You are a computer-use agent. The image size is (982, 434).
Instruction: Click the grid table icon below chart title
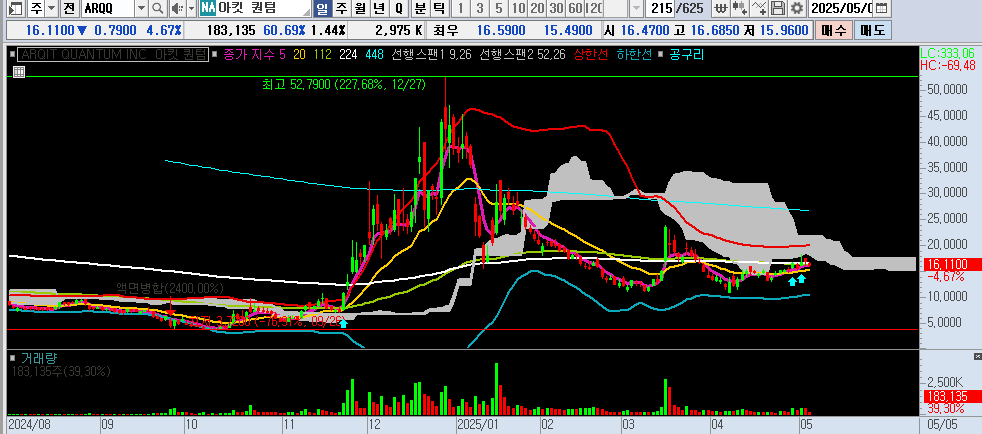(x=18, y=71)
